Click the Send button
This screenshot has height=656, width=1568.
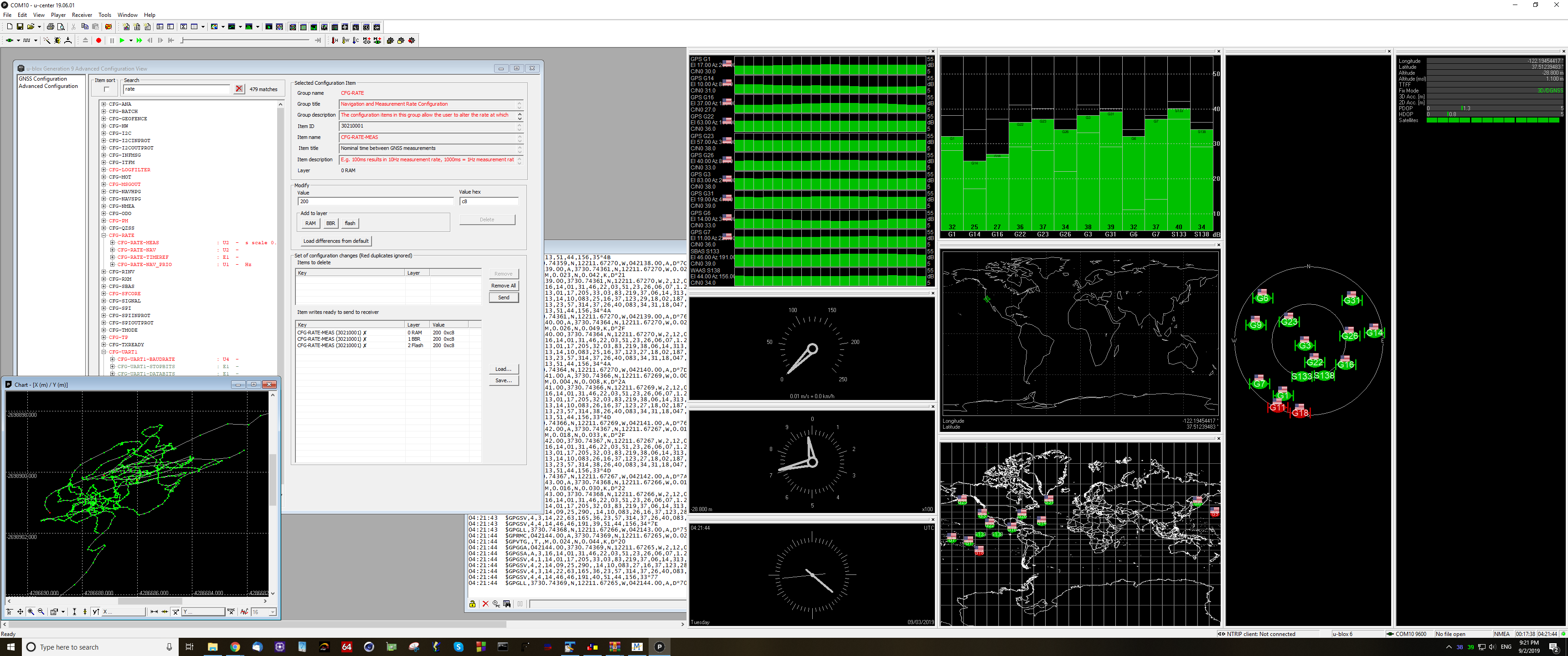pos(504,297)
